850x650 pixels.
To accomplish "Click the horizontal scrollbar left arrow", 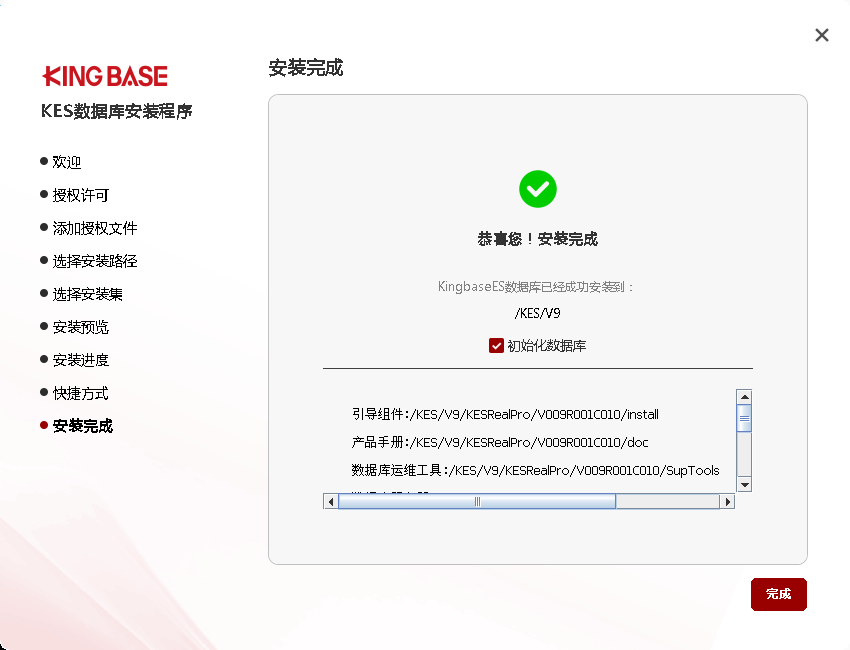I will pos(330,502).
